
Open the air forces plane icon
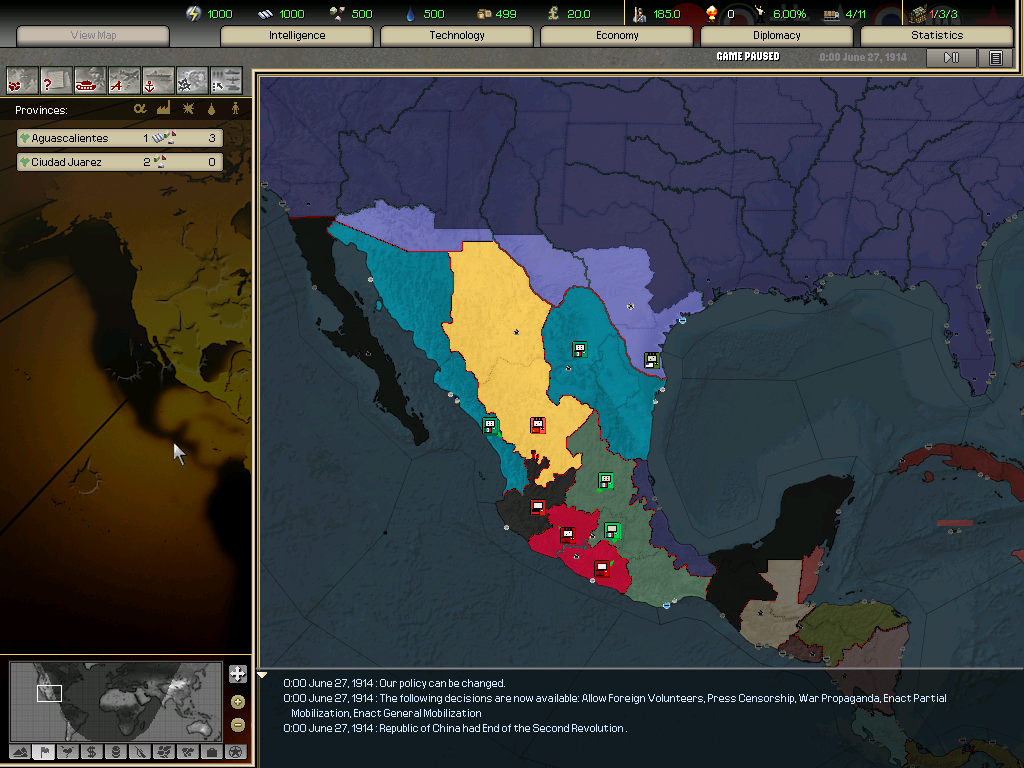(124, 79)
